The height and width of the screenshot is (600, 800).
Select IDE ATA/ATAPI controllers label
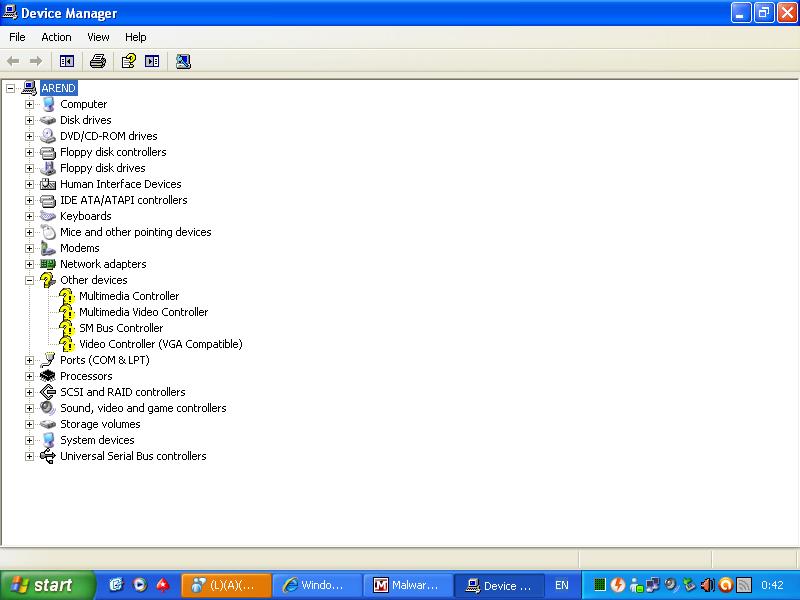point(123,200)
